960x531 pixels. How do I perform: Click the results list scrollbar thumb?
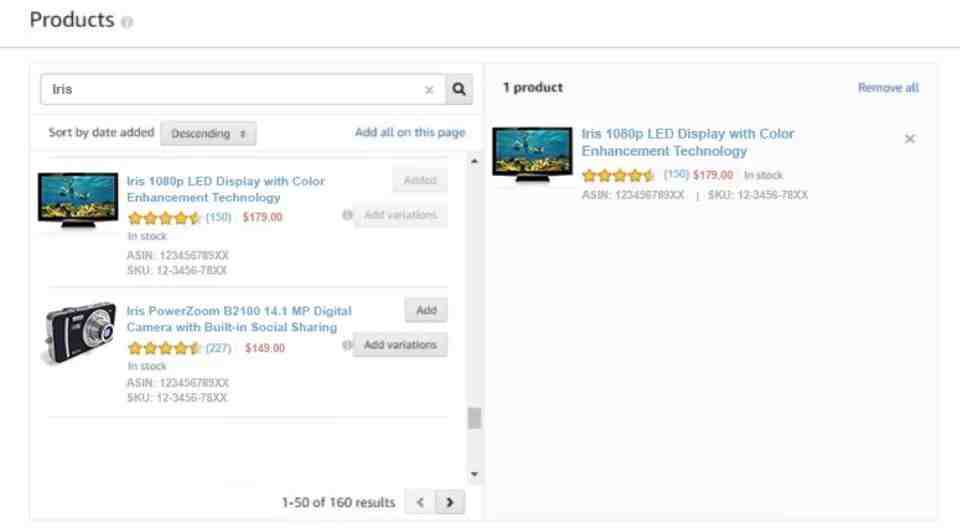pos(474,418)
